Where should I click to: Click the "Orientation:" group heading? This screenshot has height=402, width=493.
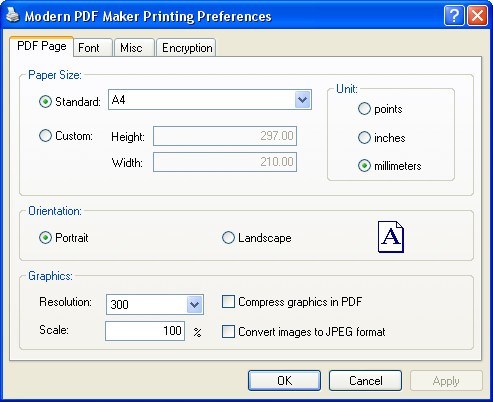tap(55, 211)
